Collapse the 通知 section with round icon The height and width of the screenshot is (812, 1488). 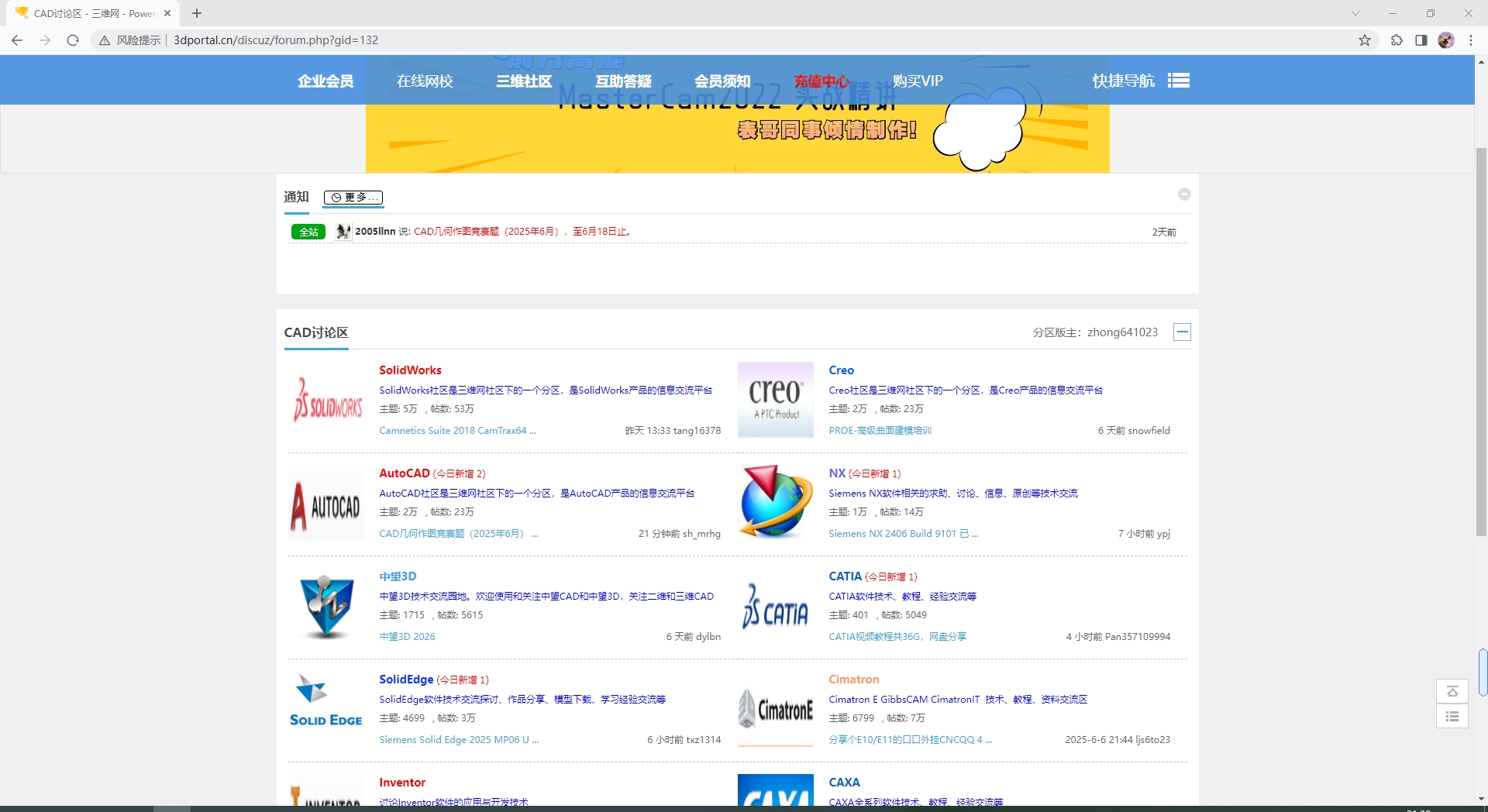pyautogui.click(x=1184, y=194)
